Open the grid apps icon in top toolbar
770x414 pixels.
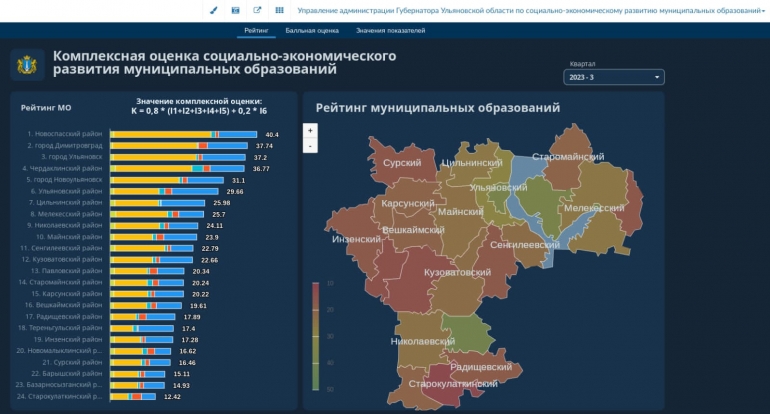pos(279,10)
